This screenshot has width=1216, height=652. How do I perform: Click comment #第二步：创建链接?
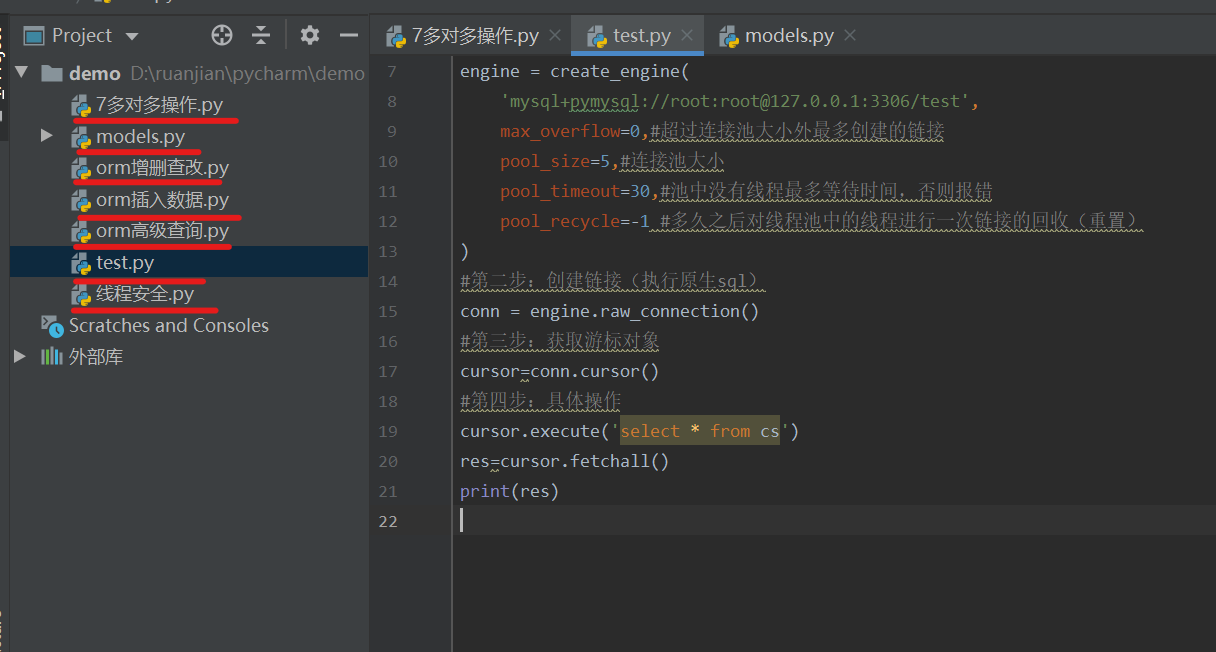pyautogui.click(x=610, y=281)
